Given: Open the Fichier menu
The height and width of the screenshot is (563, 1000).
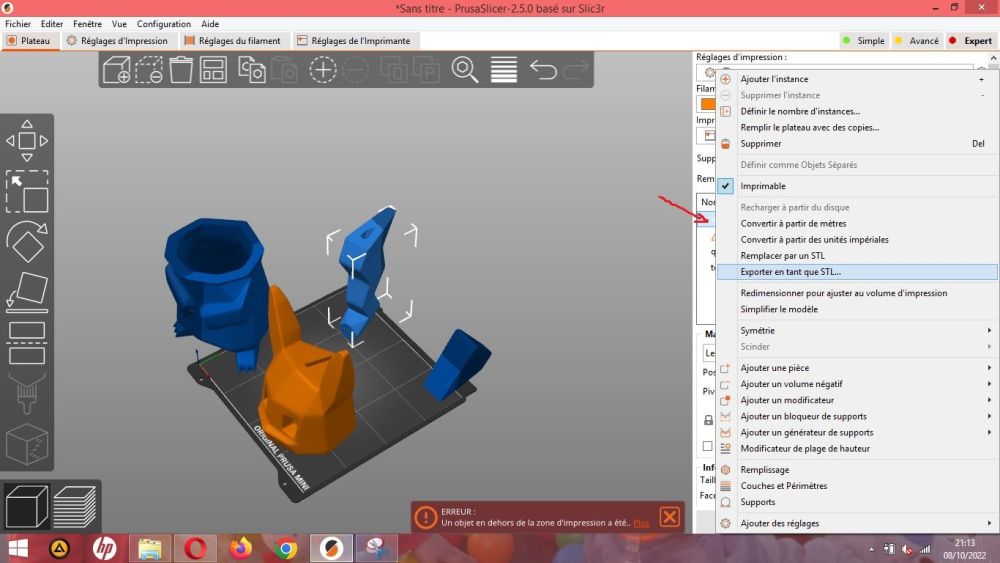Looking at the screenshot, I should [x=18, y=24].
